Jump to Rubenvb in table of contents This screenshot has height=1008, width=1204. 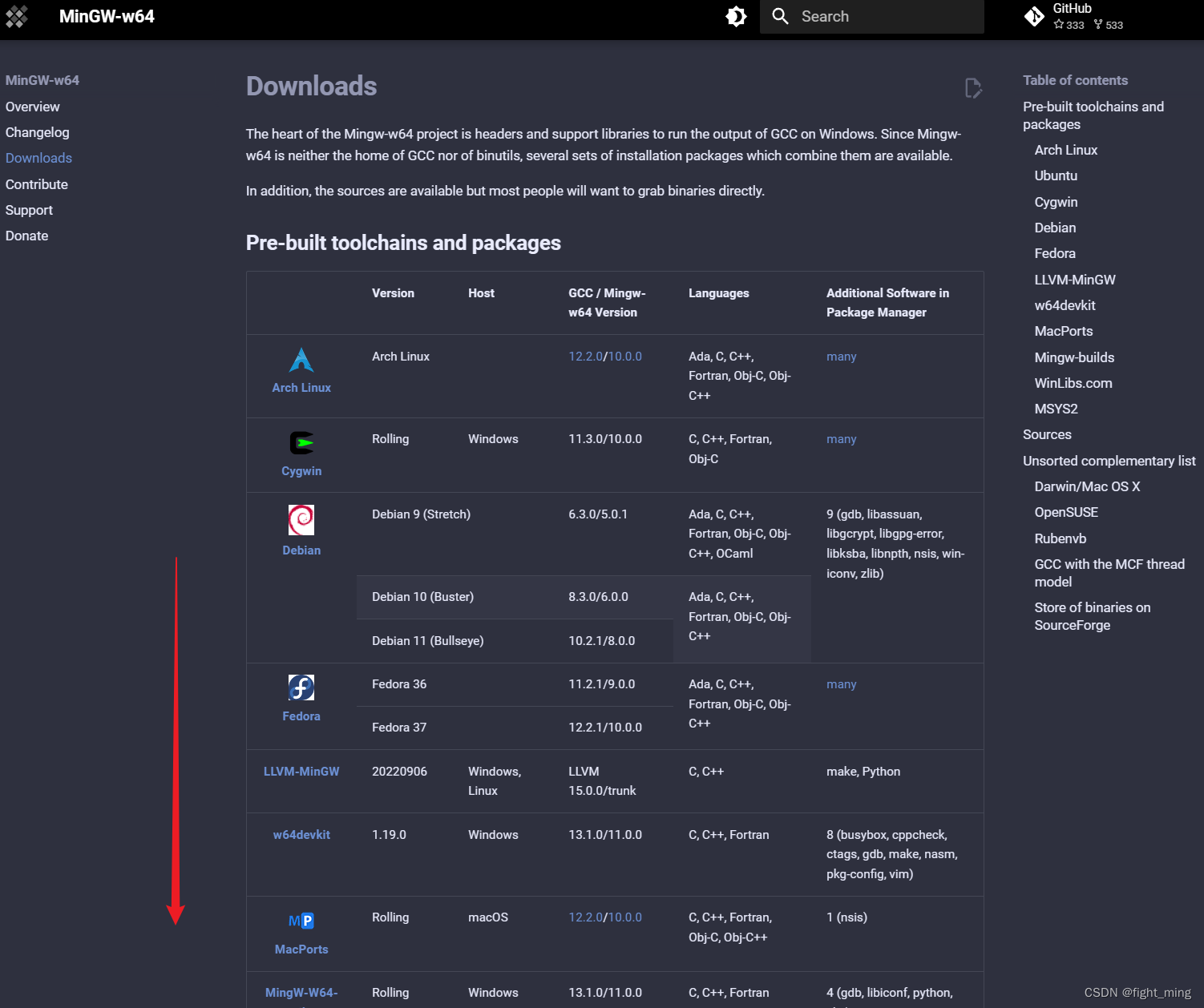[x=1061, y=538]
